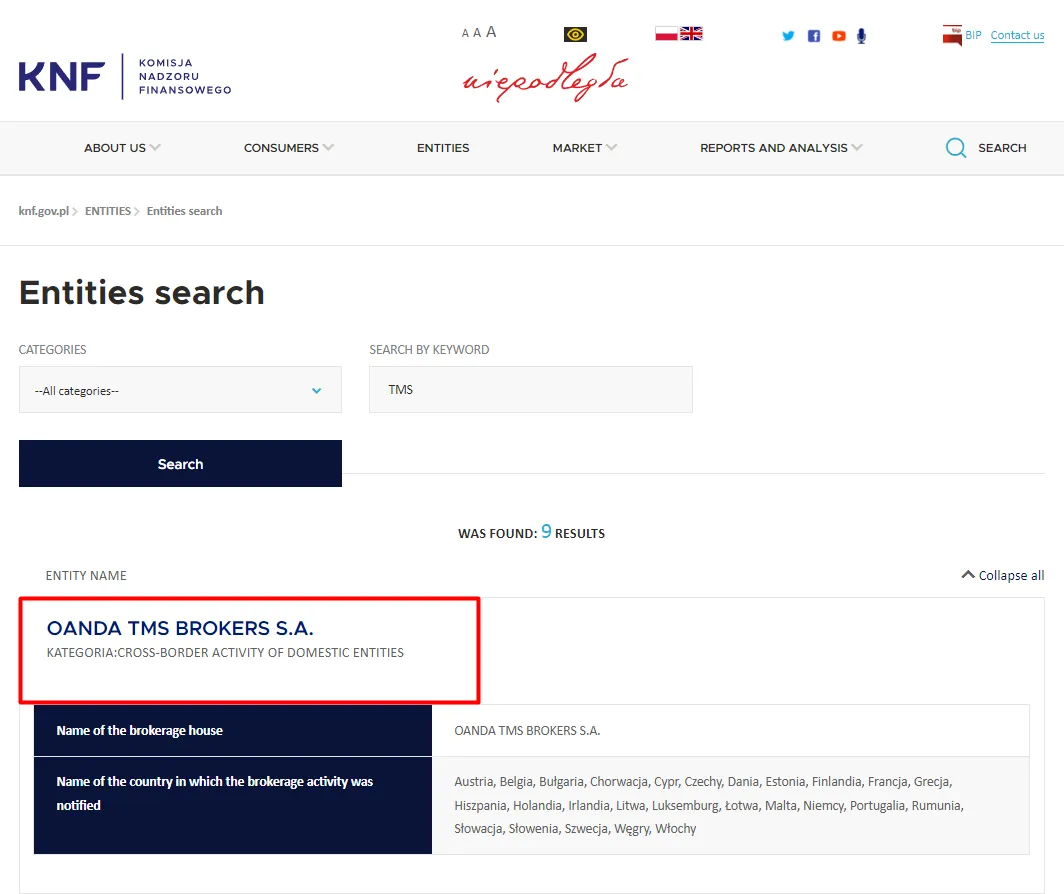Expand the CONSUMERS menu
Viewport: 1064px width, 894px height.
click(x=288, y=148)
